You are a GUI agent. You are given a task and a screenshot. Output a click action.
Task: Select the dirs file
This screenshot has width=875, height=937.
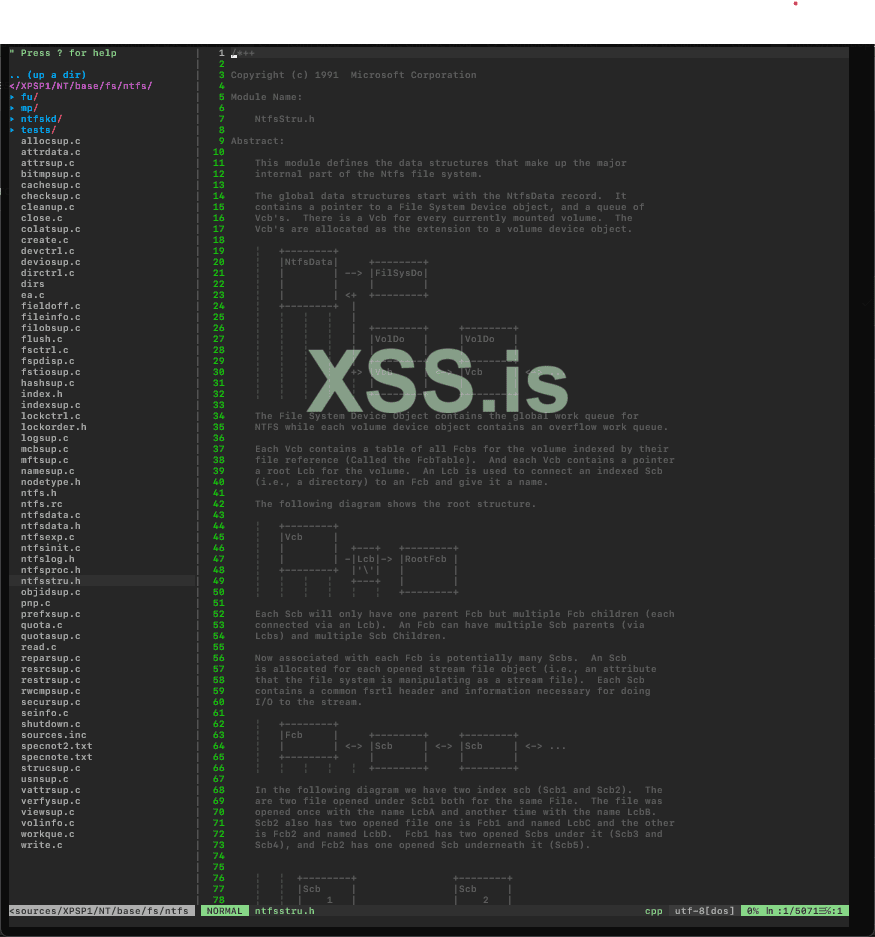(x=33, y=284)
